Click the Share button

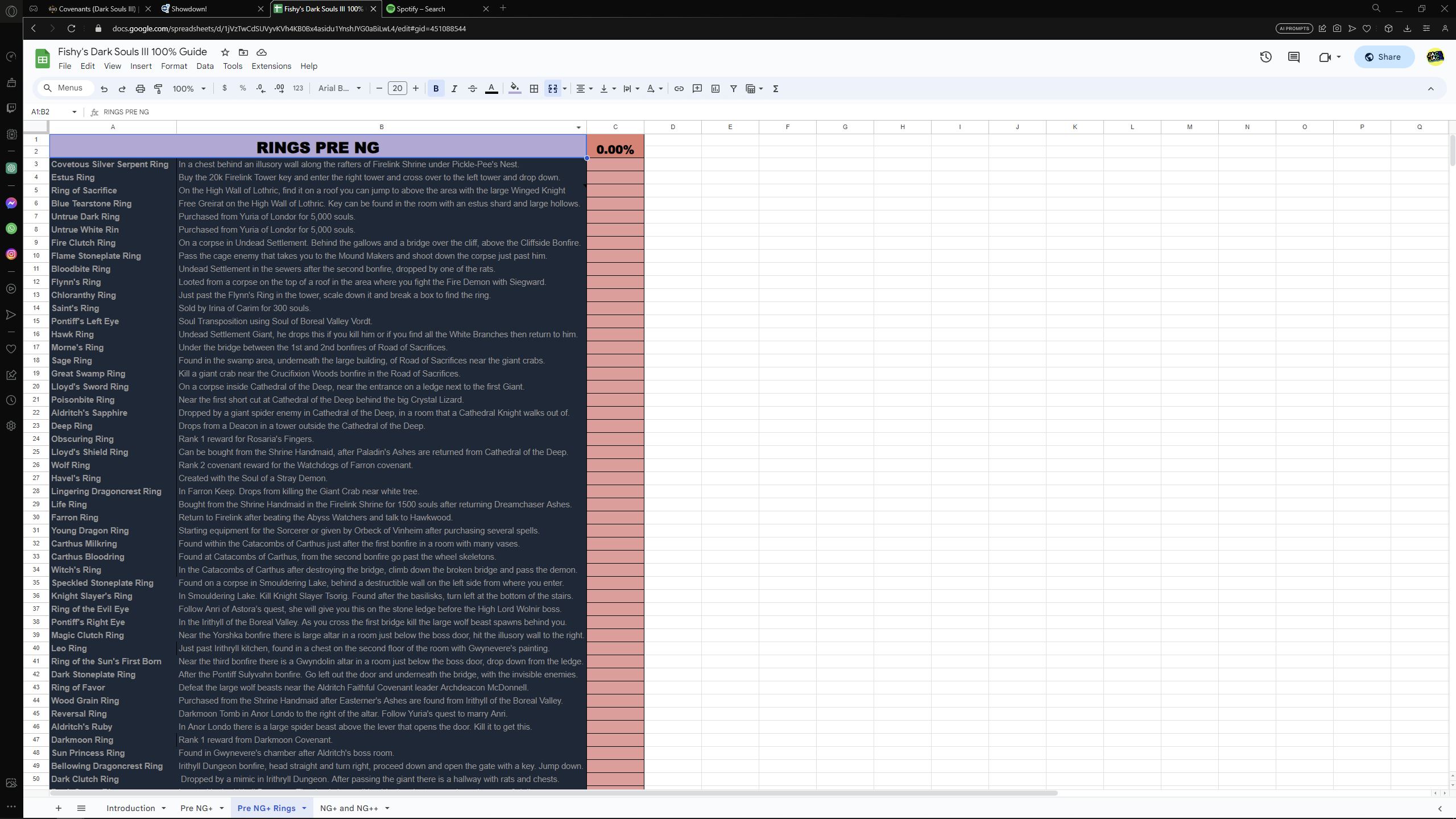1383,57
